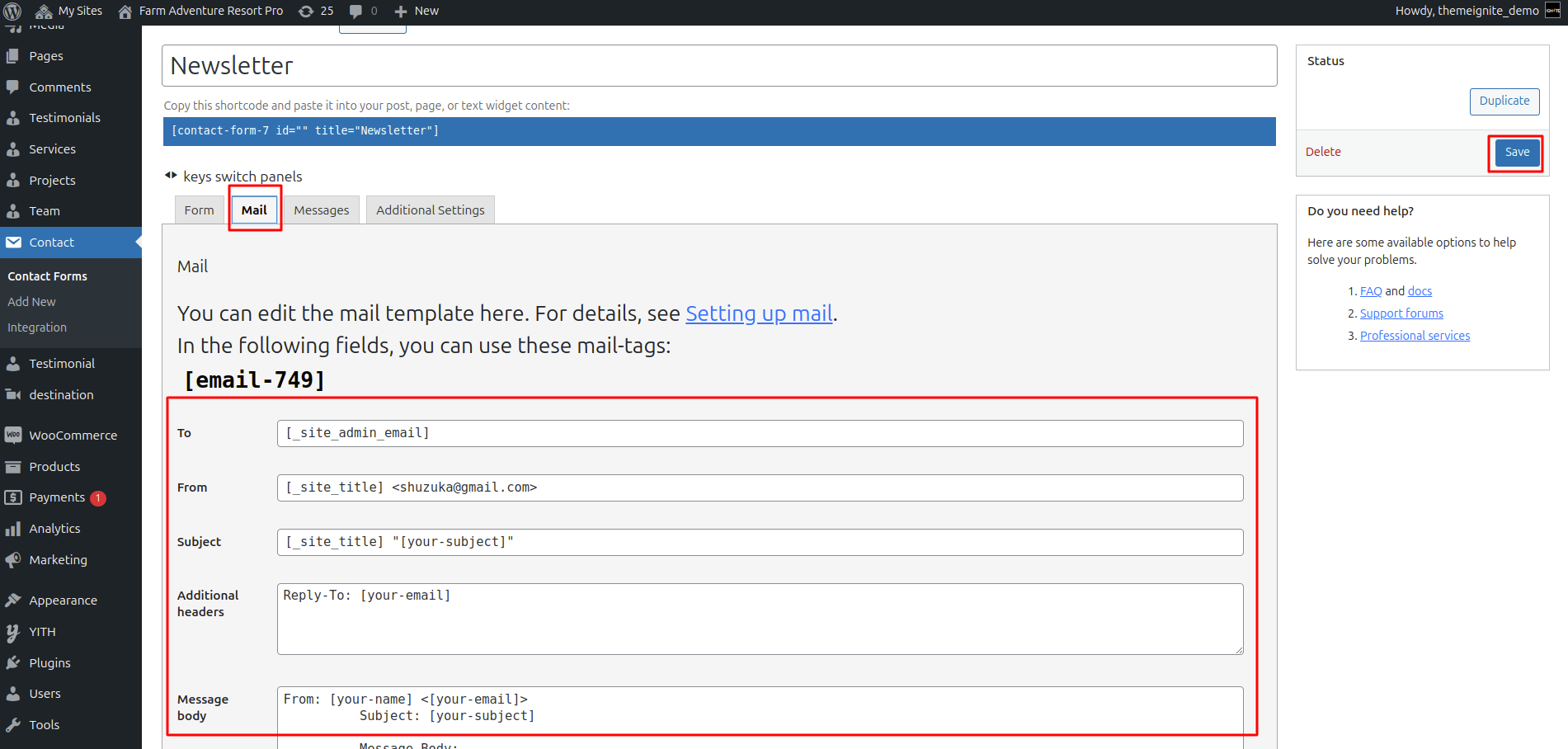Open the Additional Settings tab
The height and width of the screenshot is (749, 1568).
430,210
